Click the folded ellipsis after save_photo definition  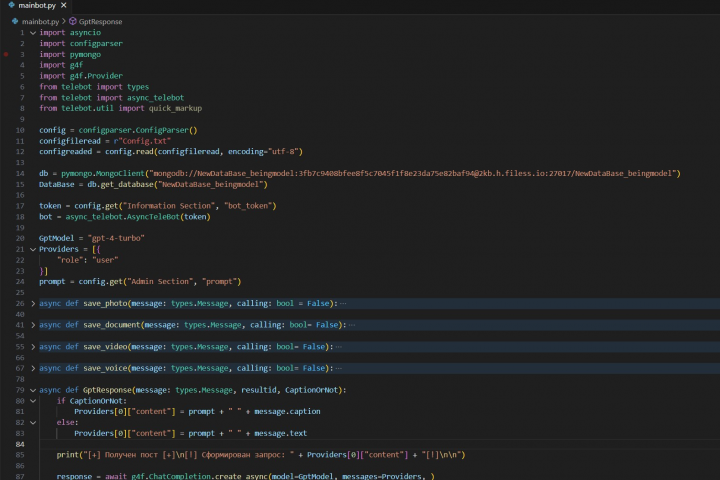[x=343, y=304]
